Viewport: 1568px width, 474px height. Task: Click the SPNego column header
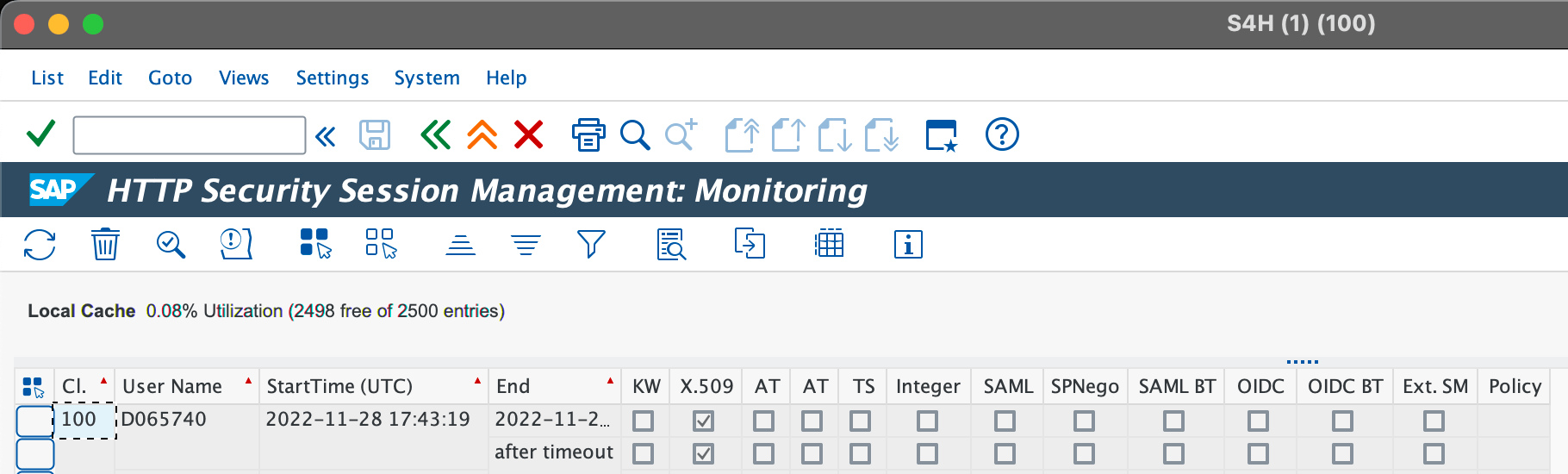point(1085,386)
